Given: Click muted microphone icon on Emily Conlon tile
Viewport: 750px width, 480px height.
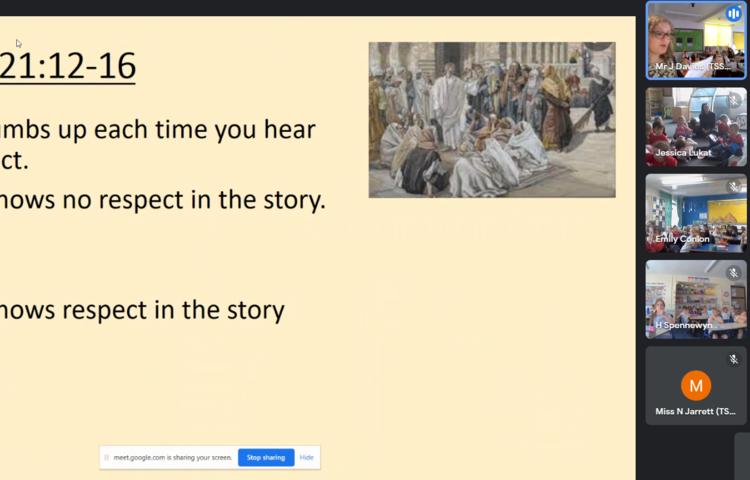Looking at the screenshot, I should click(x=734, y=186).
